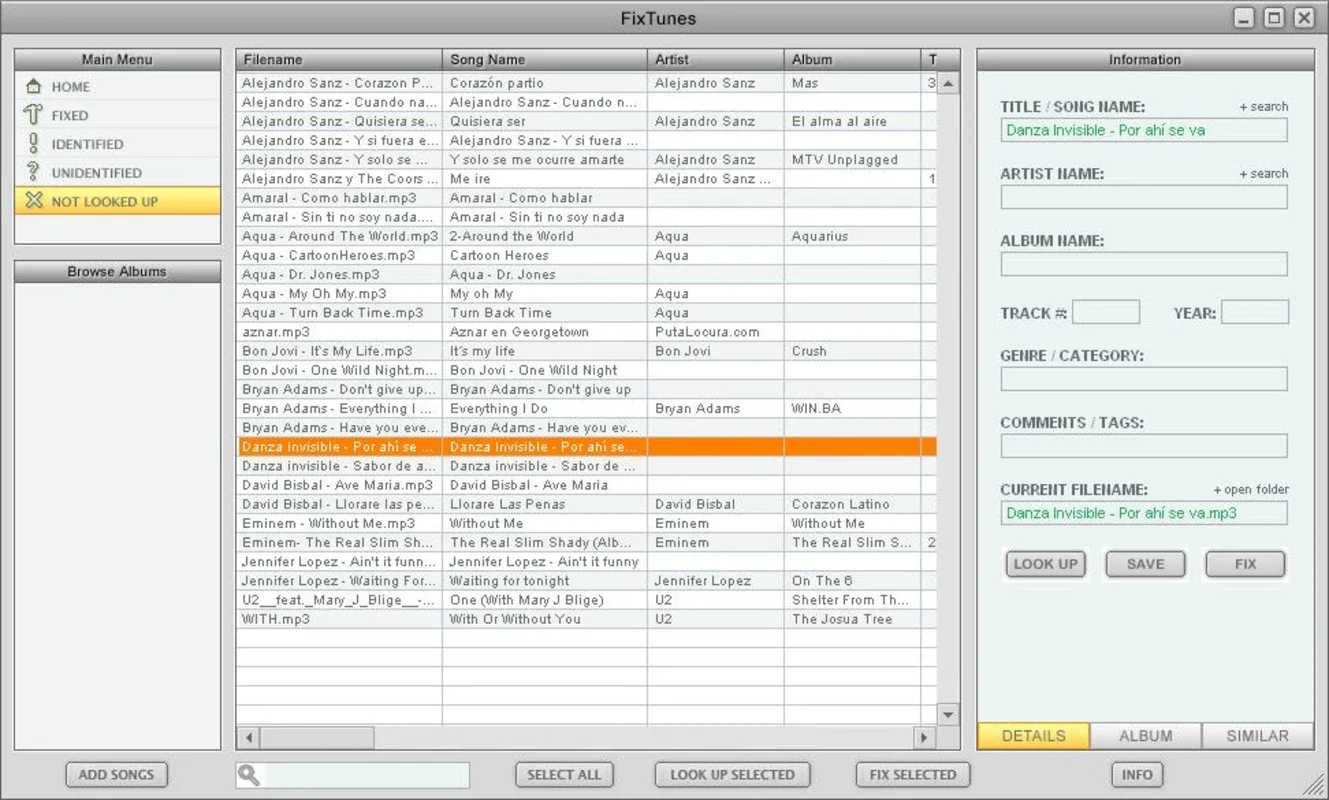
Task: Click '+ search' link beside Artist Name
Action: tap(1263, 174)
